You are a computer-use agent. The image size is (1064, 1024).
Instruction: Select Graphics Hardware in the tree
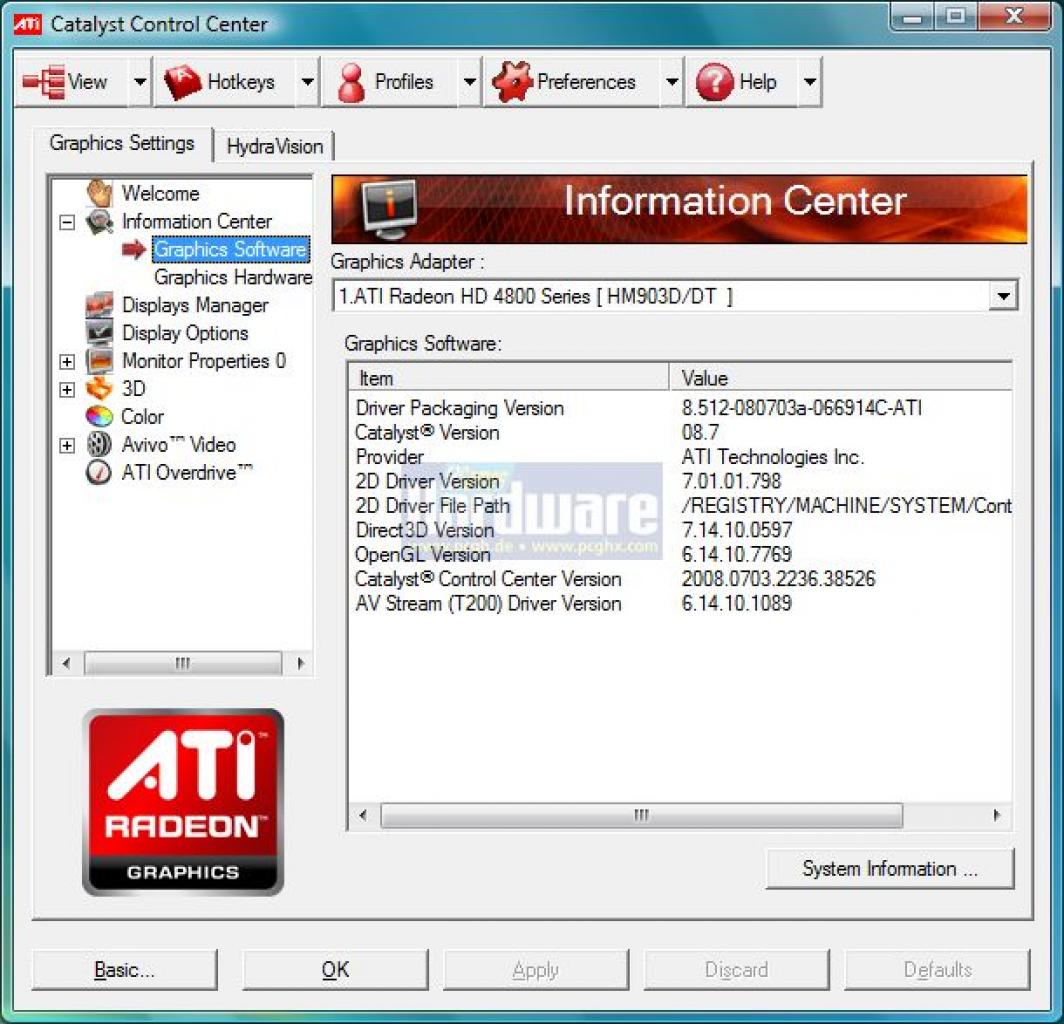233,277
